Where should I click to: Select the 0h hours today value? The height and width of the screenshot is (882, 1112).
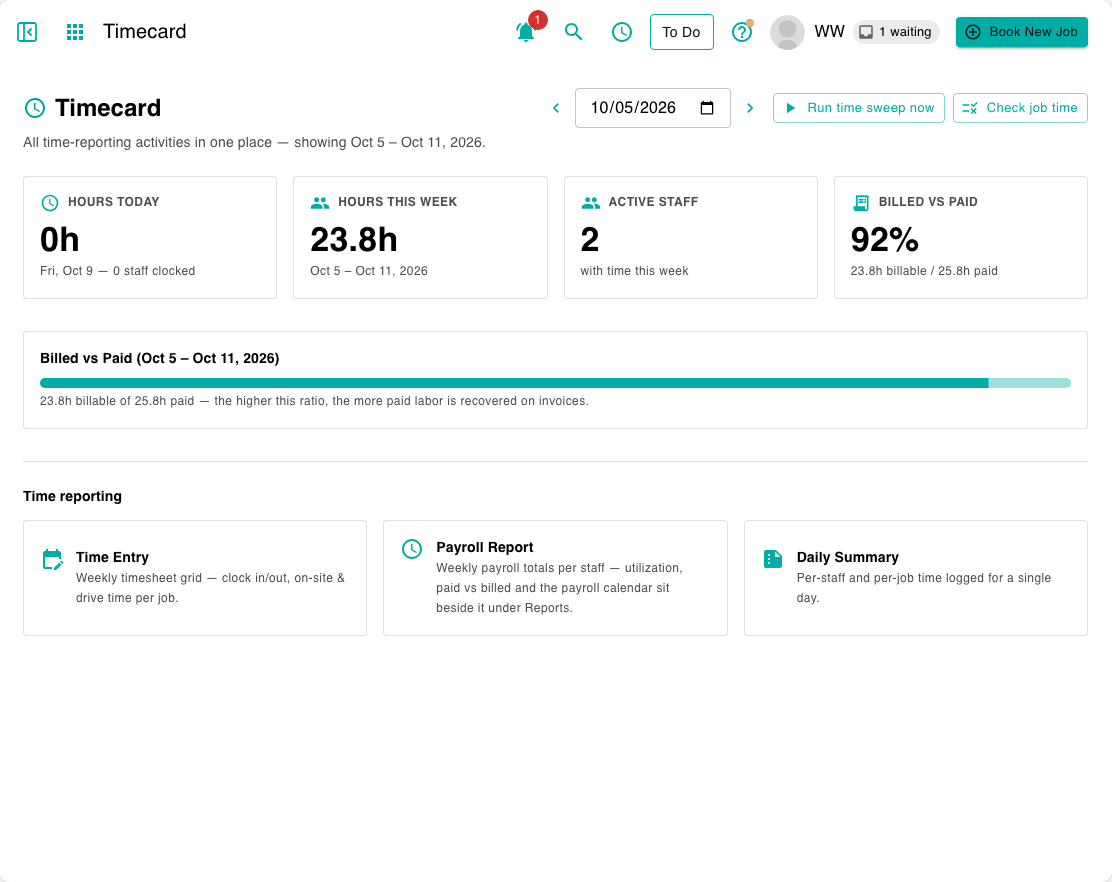coord(60,240)
